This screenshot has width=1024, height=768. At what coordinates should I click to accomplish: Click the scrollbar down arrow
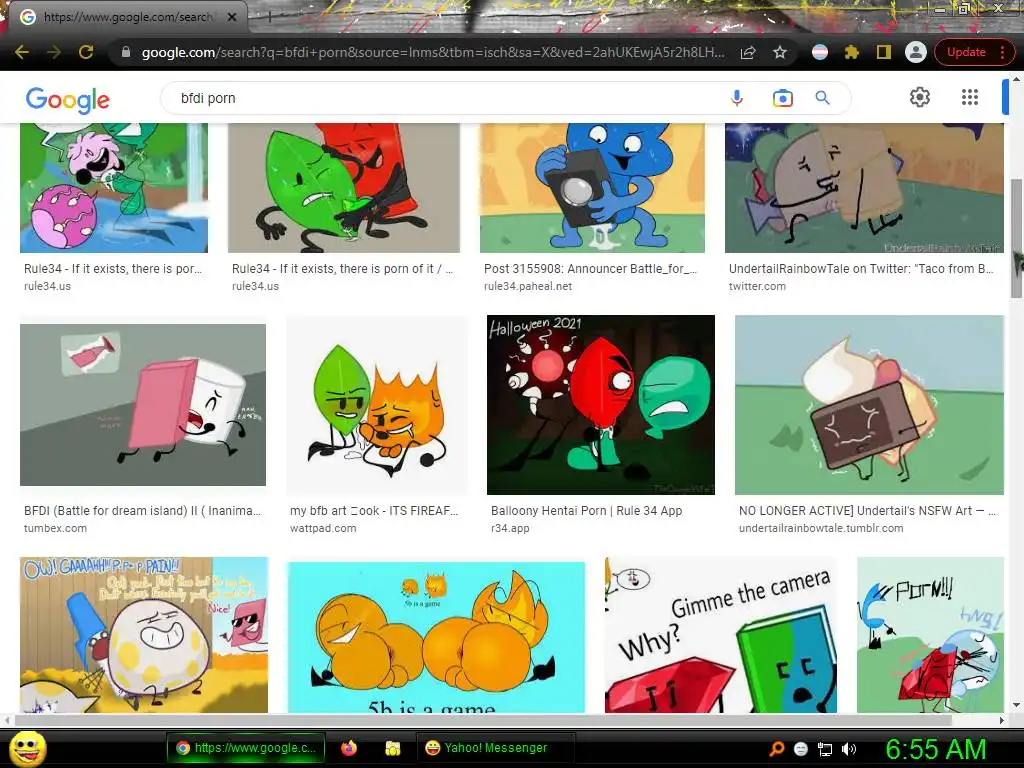tap(1017, 706)
